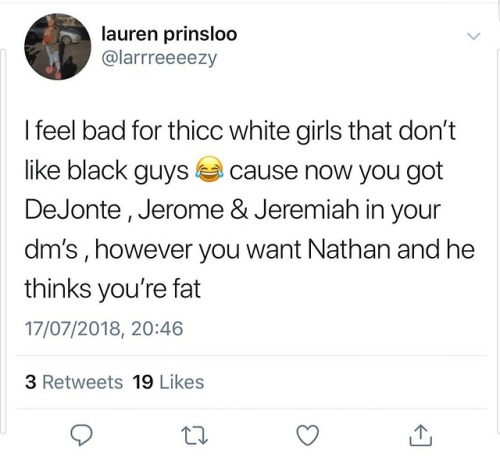The width and height of the screenshot is (500, 457).
Task: Select the name DeJonte in tweet
Action: (x=73, y=210)
